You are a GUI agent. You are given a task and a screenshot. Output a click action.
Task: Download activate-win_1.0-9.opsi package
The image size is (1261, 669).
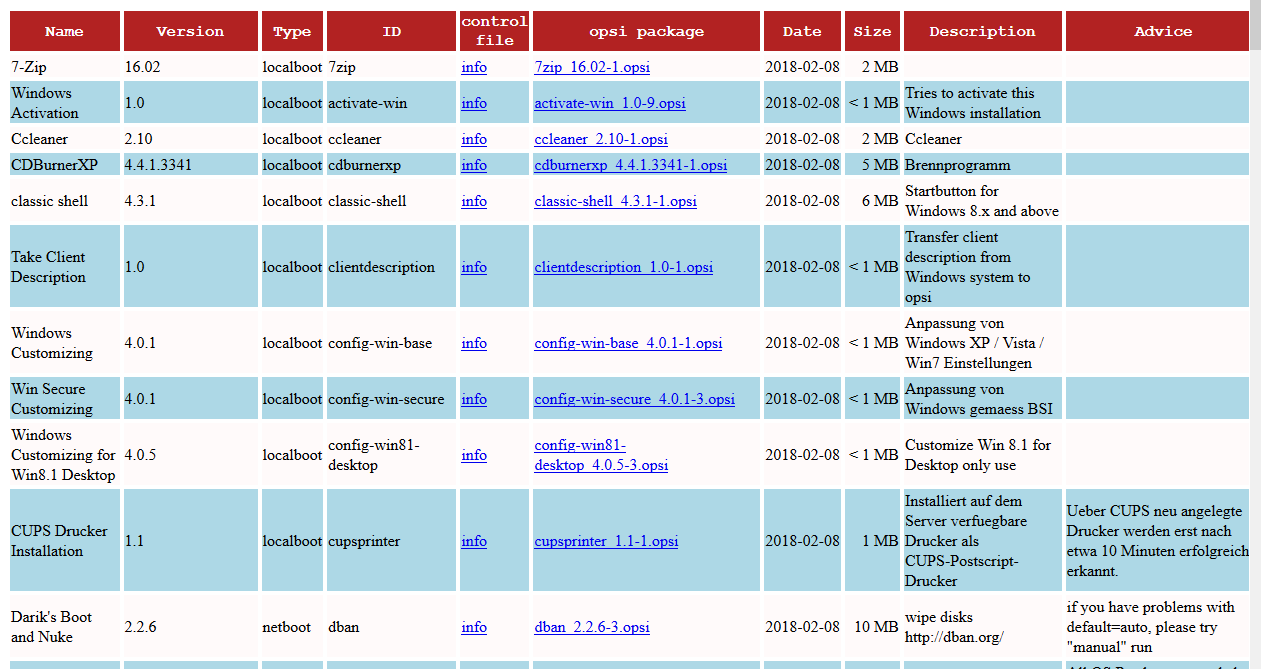pos(609,103)
